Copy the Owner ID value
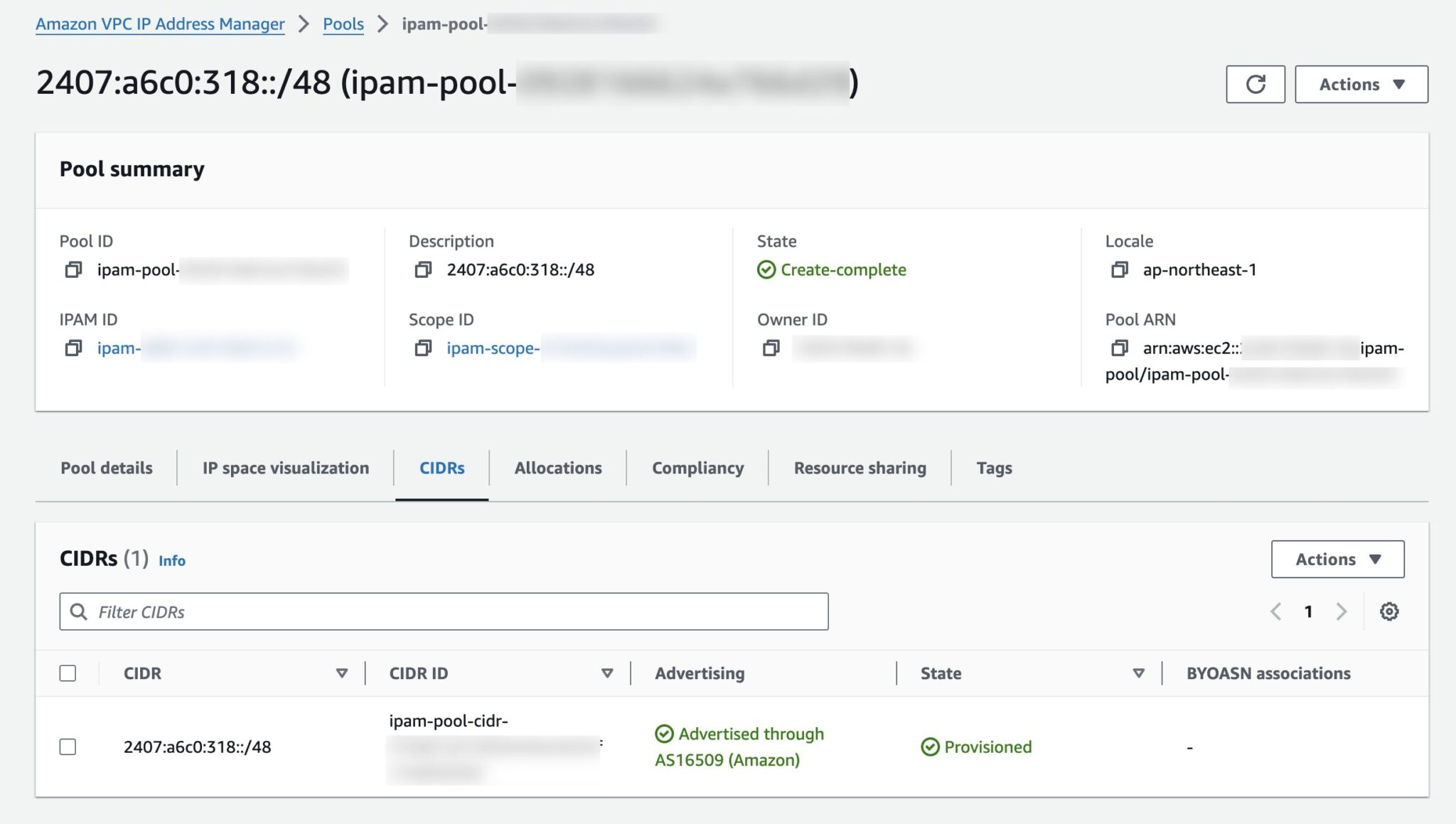Screen dimensions: 1456x824 [771, 348]
